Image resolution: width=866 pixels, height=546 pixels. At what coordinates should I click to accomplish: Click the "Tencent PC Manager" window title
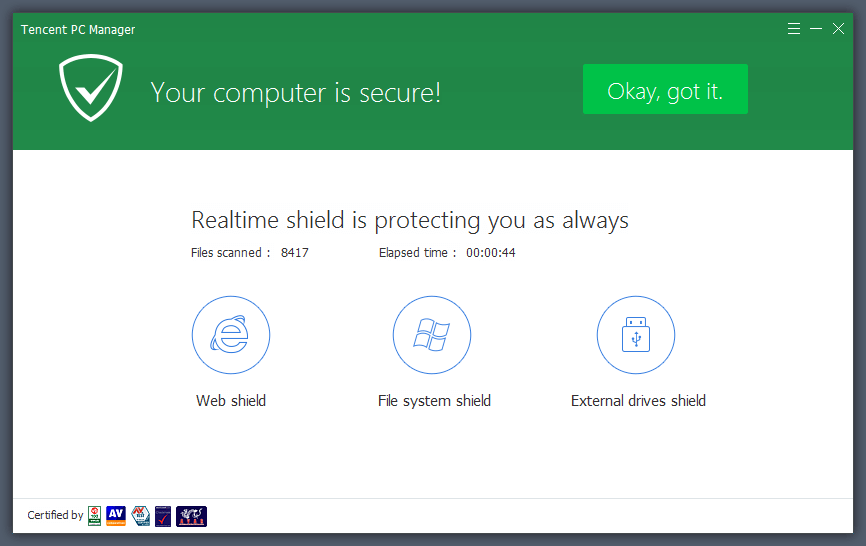(78, 30)
